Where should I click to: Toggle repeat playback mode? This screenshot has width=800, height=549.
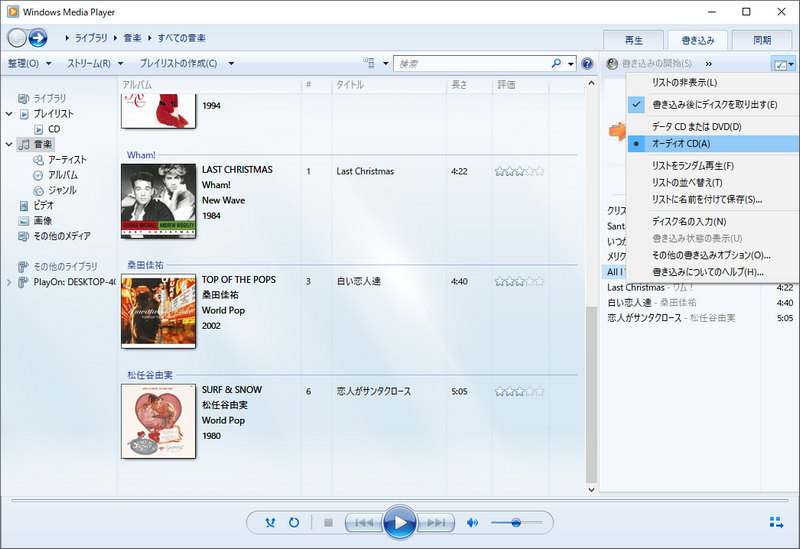(x=294, y=522)
